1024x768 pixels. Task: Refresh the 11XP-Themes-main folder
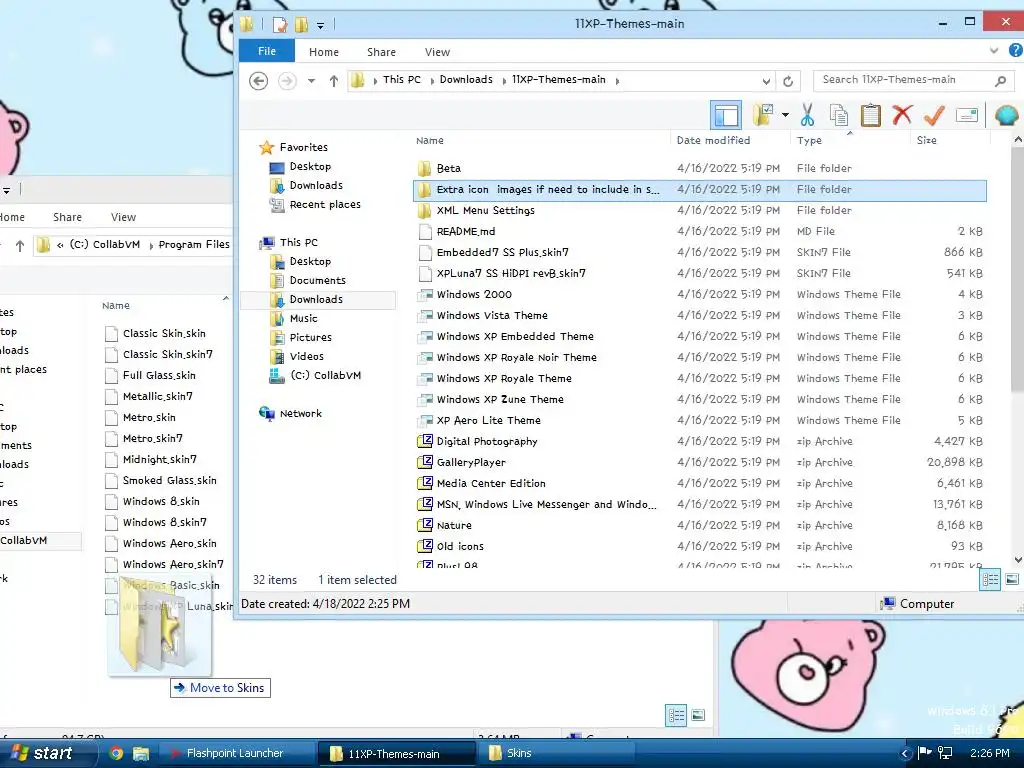(788, 81)
